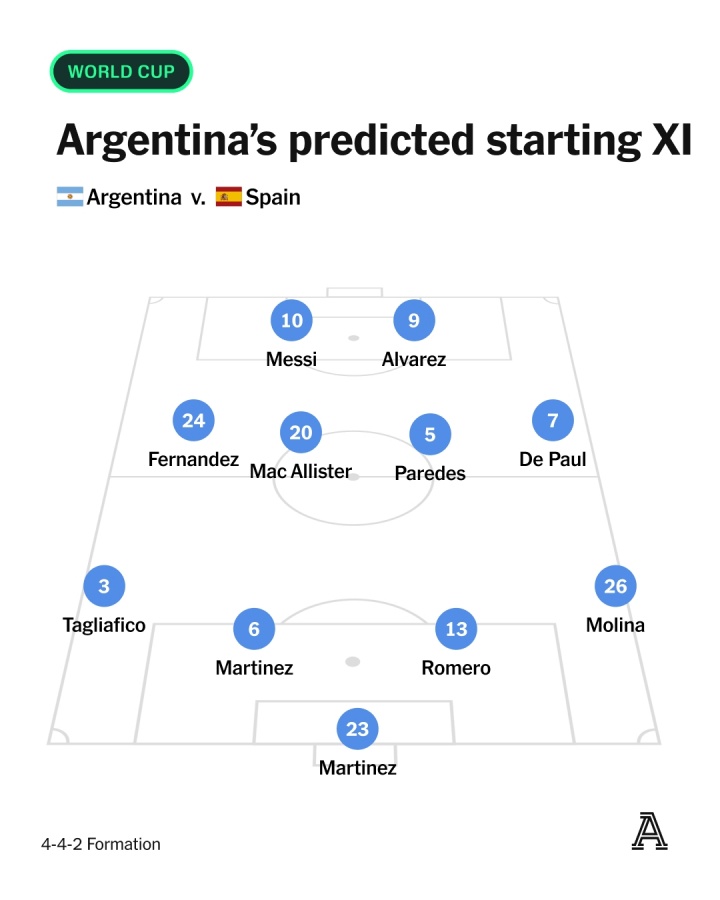
Task: Click the WORLD CUP badge
Action: (x=121, y=71)
